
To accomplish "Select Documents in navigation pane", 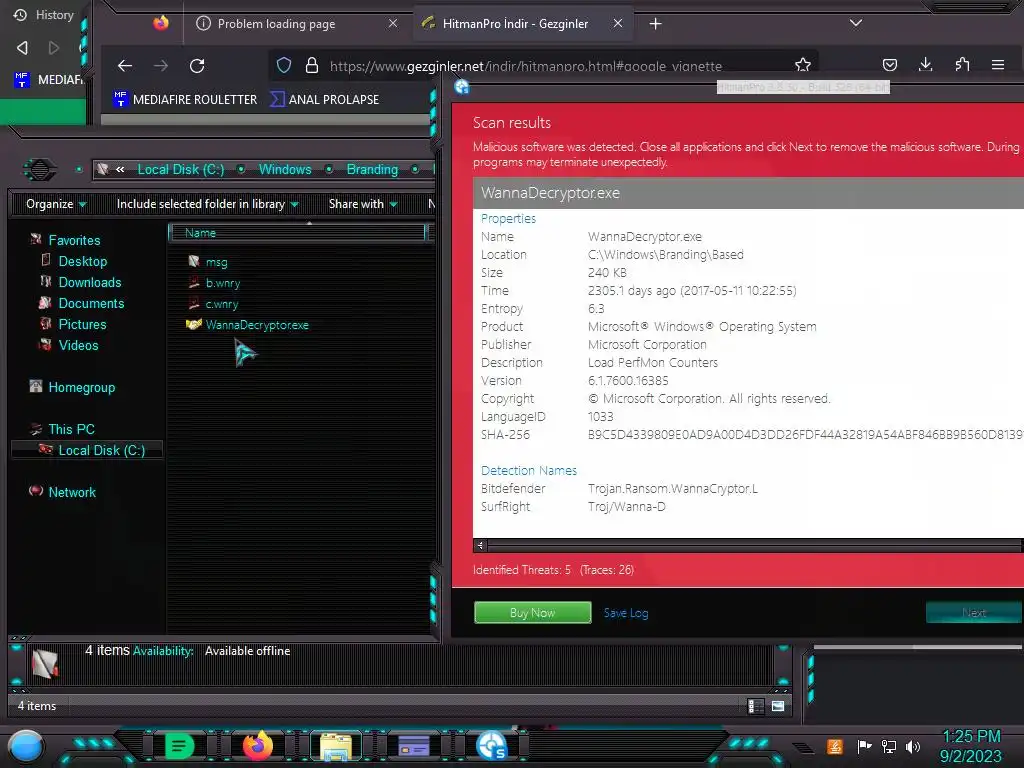I will [x=82, y=303].
